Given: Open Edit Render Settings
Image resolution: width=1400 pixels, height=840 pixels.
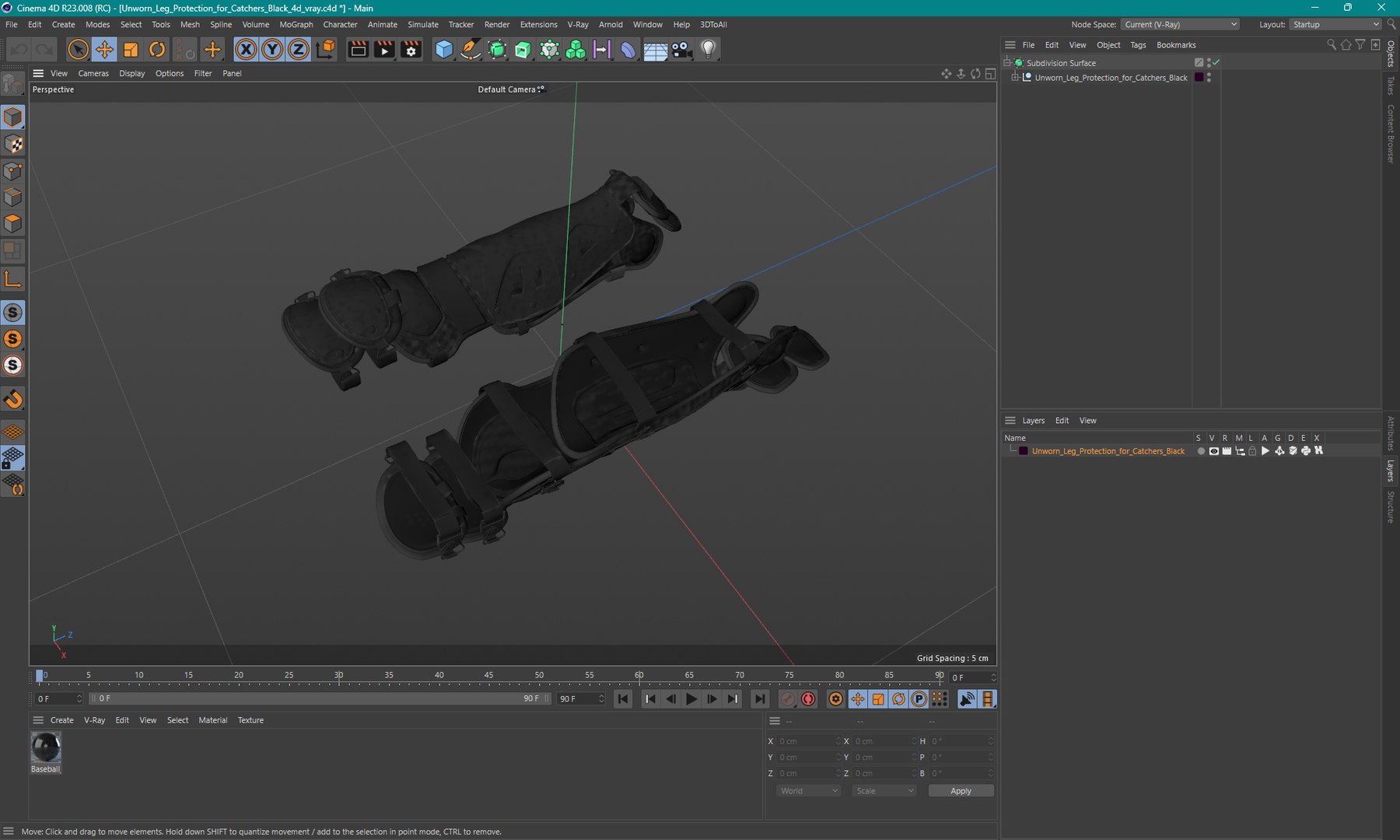Looking at the screenshot, I should [411, 50].
